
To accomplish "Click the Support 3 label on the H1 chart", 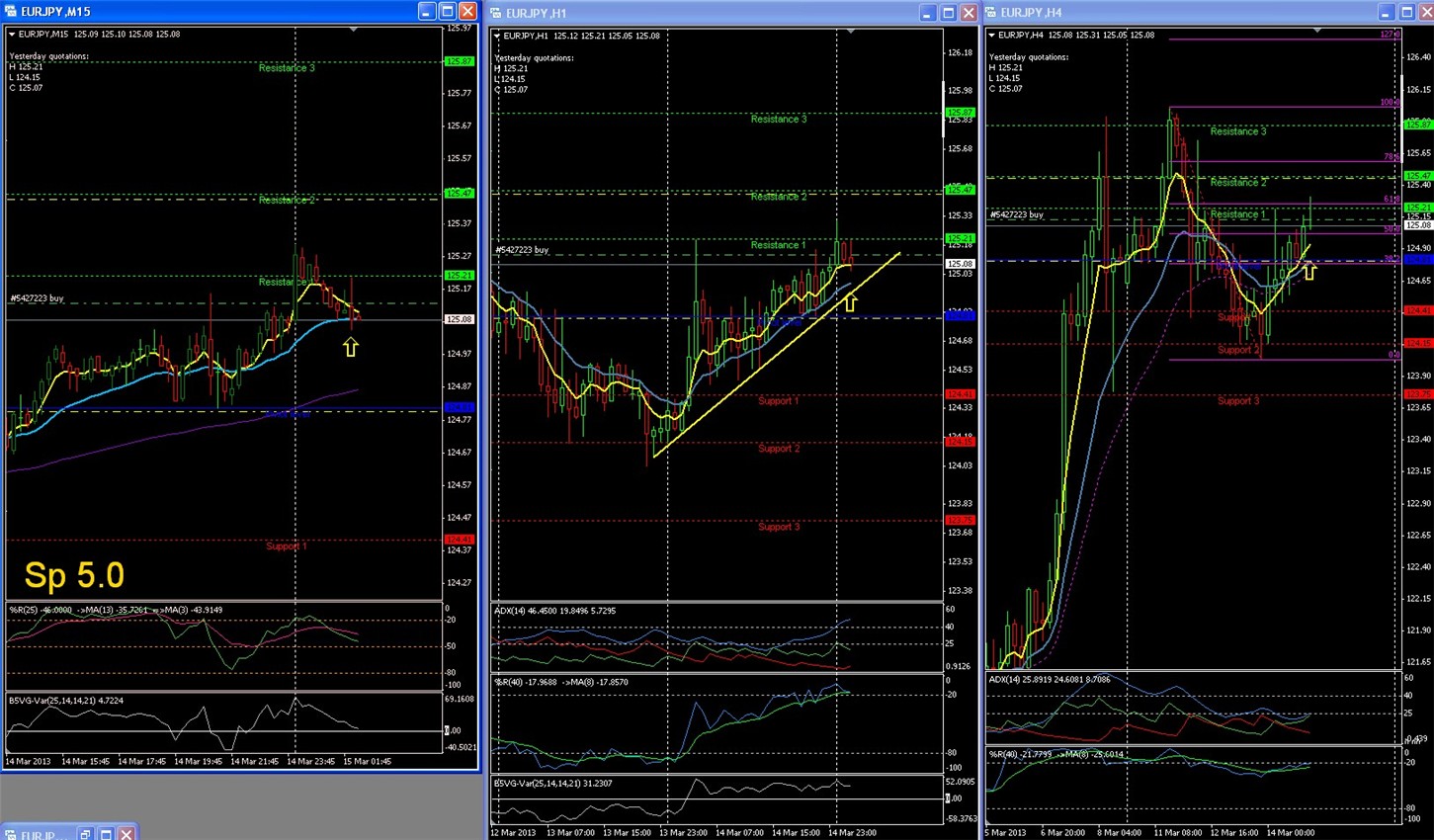I will [779, 527].
